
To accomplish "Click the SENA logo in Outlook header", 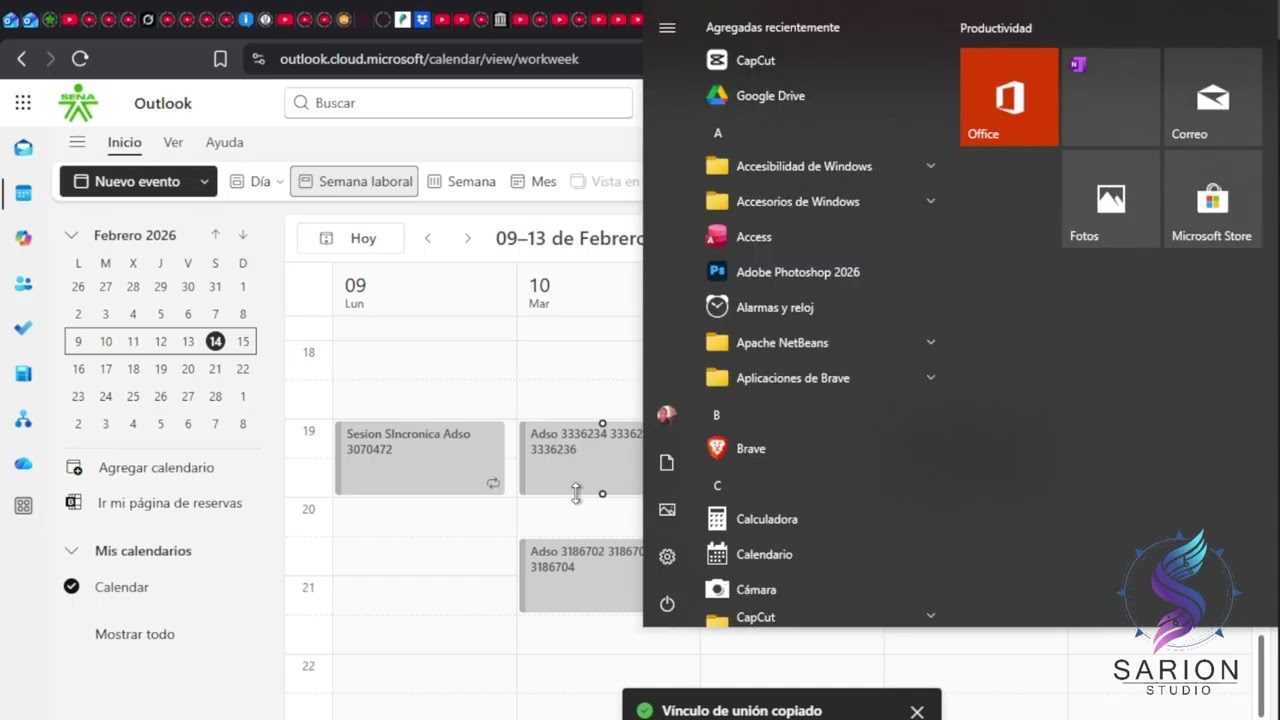I will (x=78, y=103).
